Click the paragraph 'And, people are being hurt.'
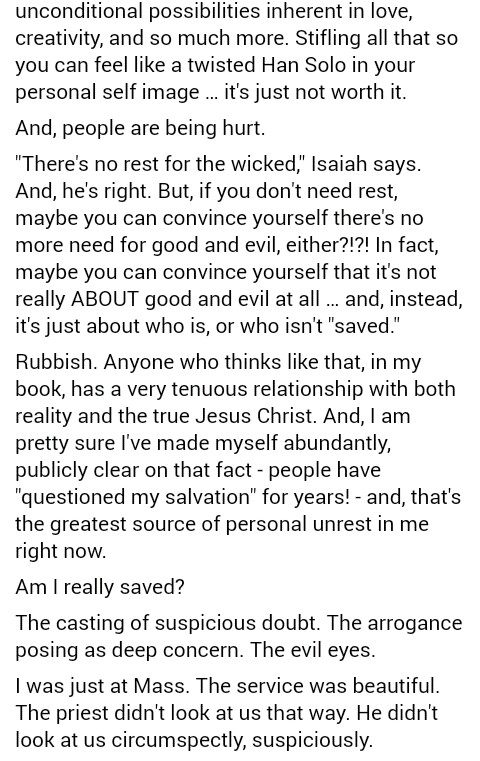The height and width of the screenshot is (761, 480). pyautogui.click(x=140, y=129)
